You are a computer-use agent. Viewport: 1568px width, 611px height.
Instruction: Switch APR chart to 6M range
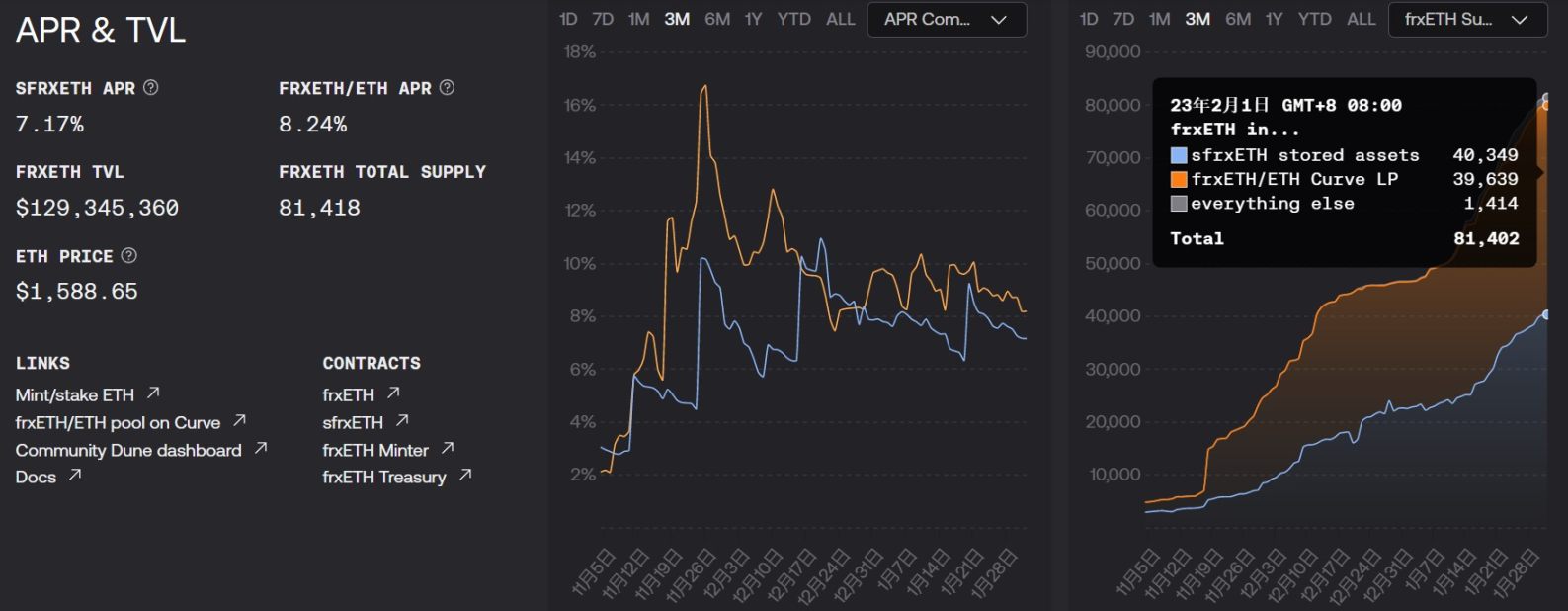[717, 19]
